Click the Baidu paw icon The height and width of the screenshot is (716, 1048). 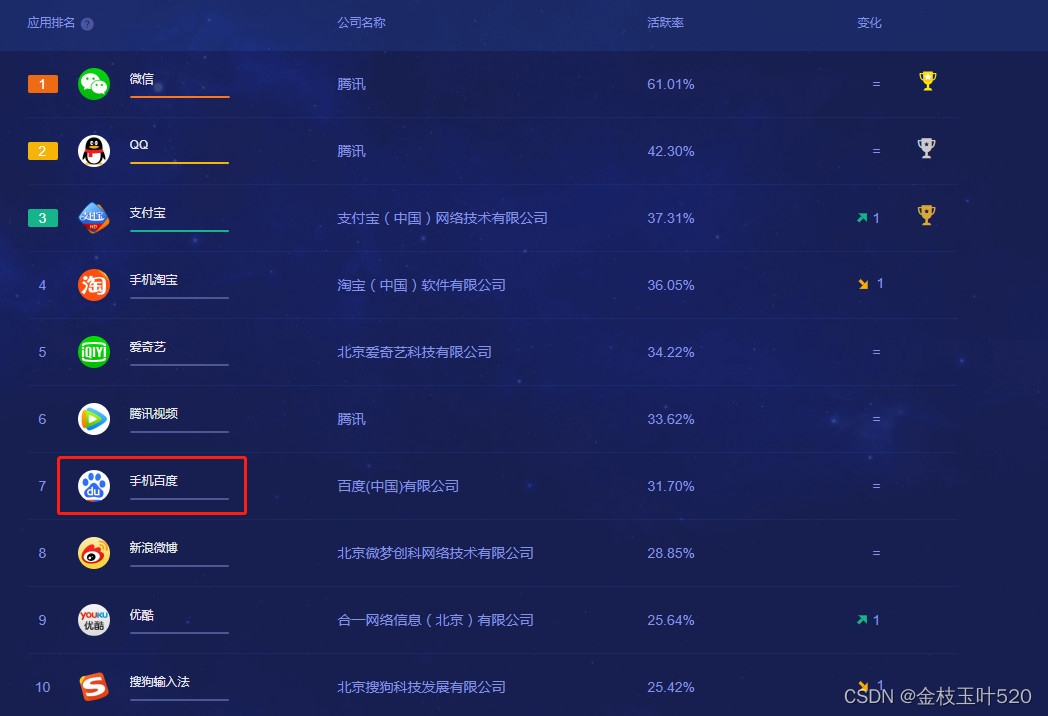[94, 486]
